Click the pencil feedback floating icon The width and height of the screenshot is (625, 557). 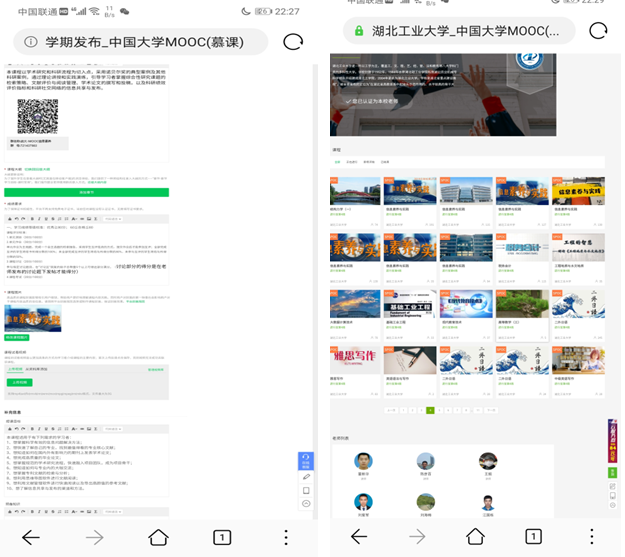(x=306, y=477)
